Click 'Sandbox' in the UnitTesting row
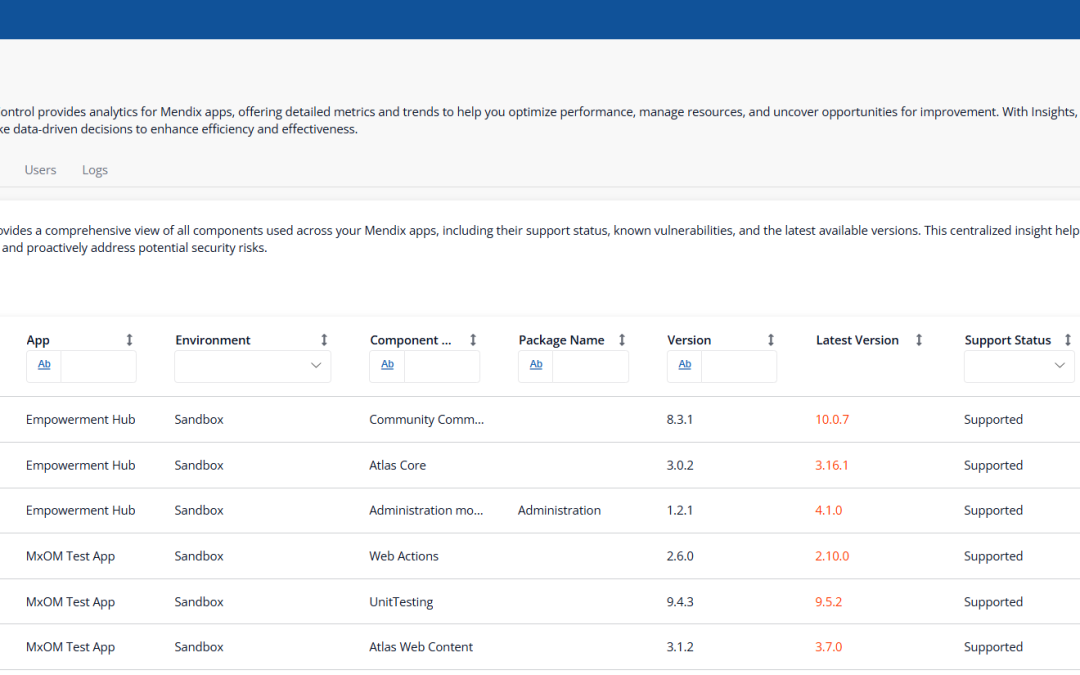The width and height of the screenshot is (1080, 675). (199, 602)
